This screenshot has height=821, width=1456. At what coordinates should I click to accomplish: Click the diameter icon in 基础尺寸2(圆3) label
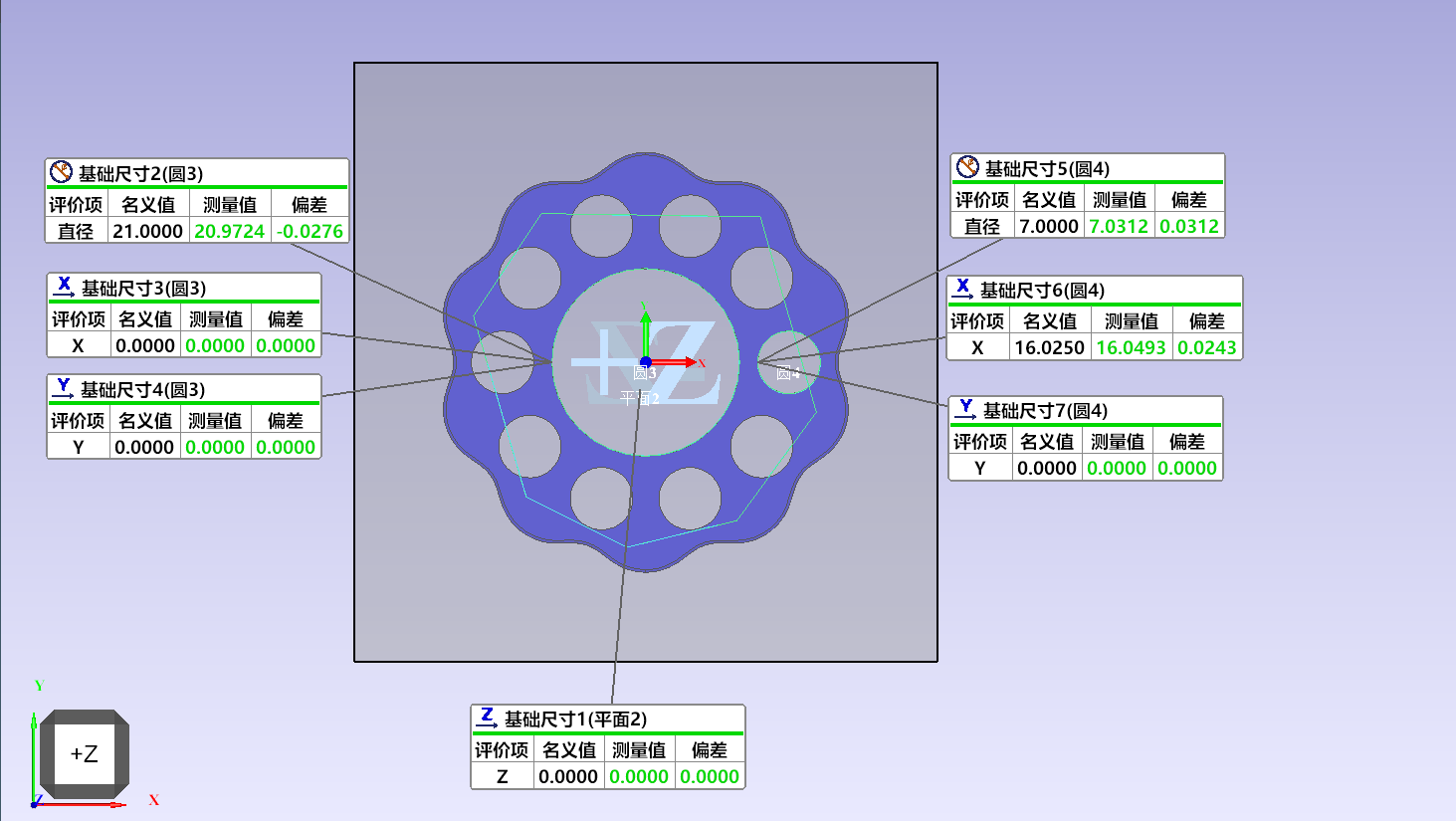62,172
